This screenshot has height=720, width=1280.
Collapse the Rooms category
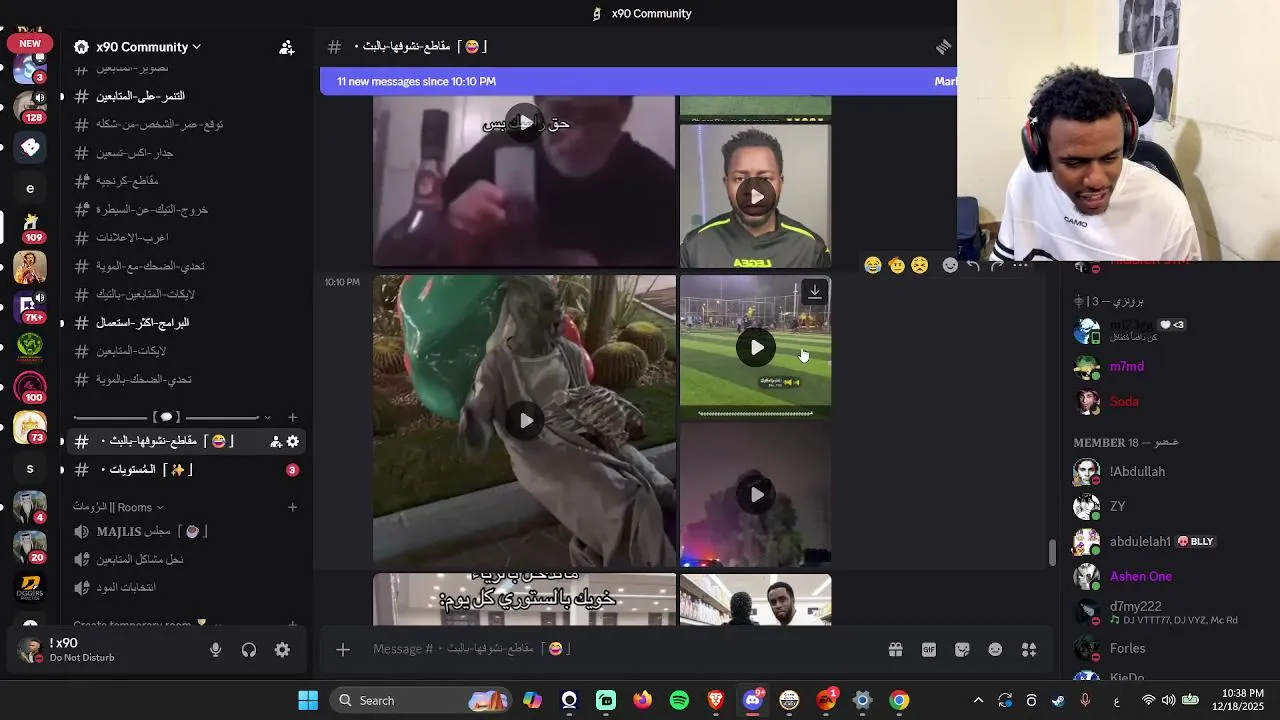point(118,507)
